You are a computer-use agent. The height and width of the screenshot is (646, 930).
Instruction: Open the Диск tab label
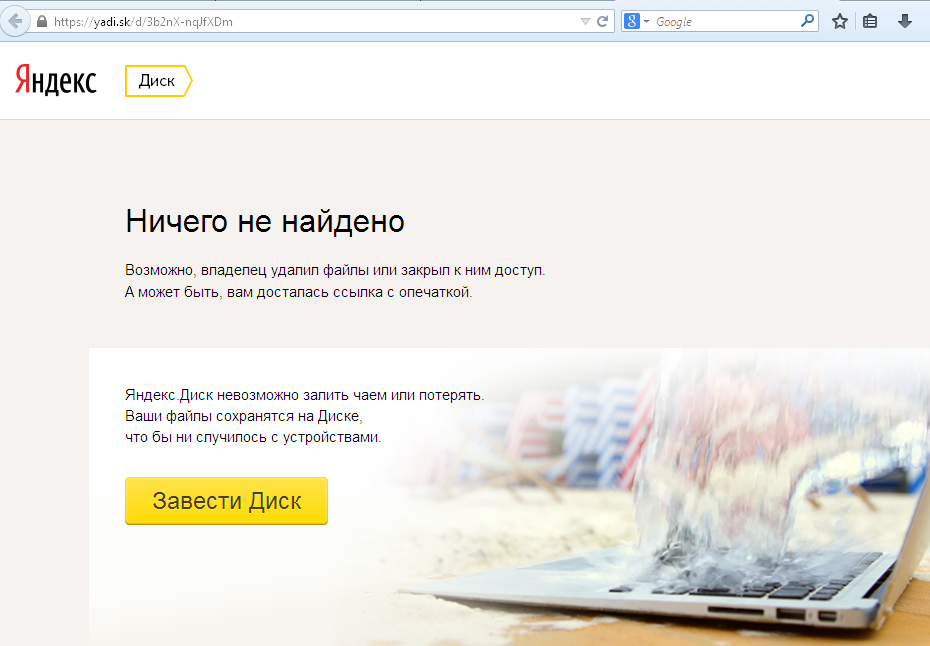[x=157, y=81]
